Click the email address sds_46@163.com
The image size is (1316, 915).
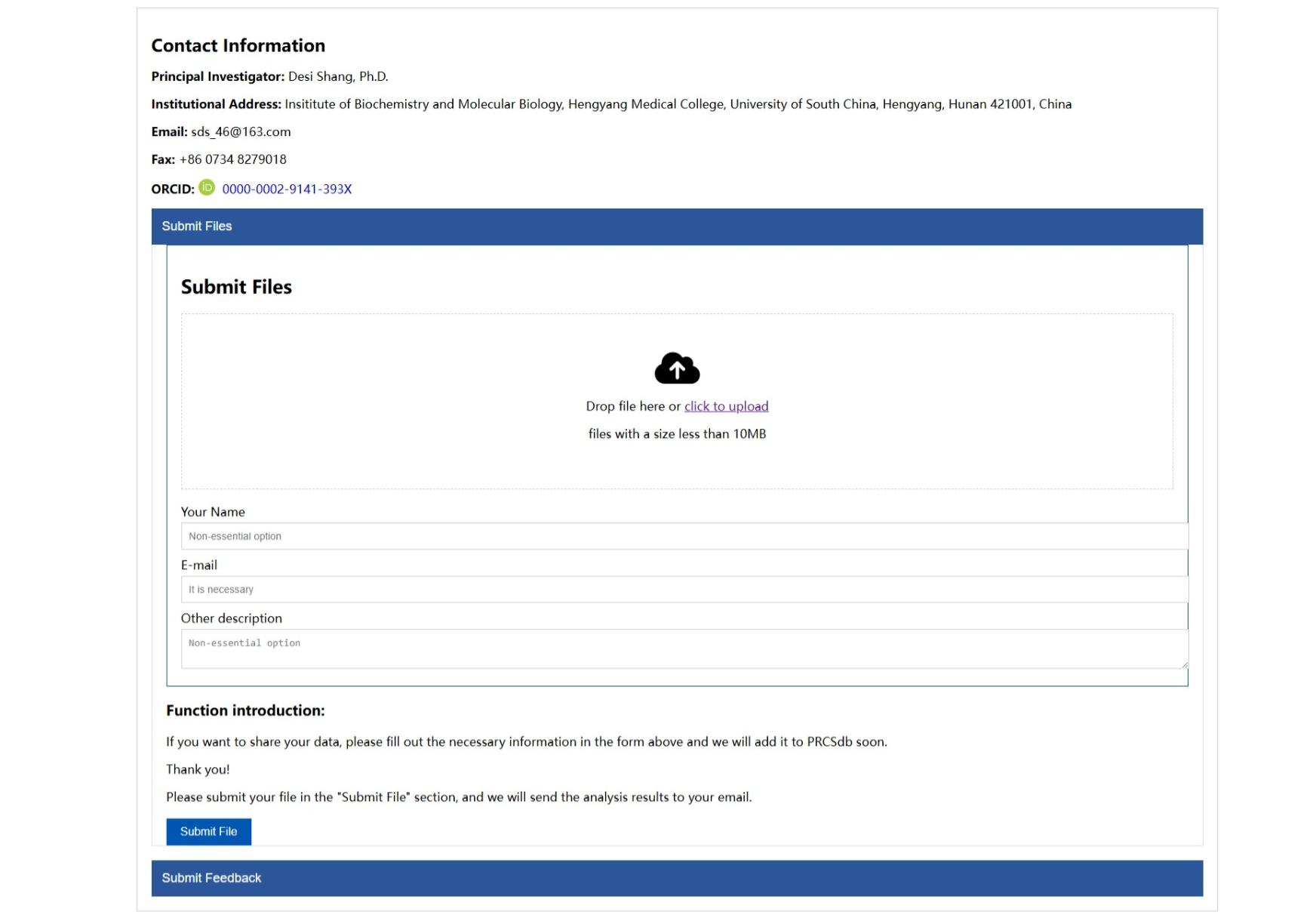[x=241, y=132]
